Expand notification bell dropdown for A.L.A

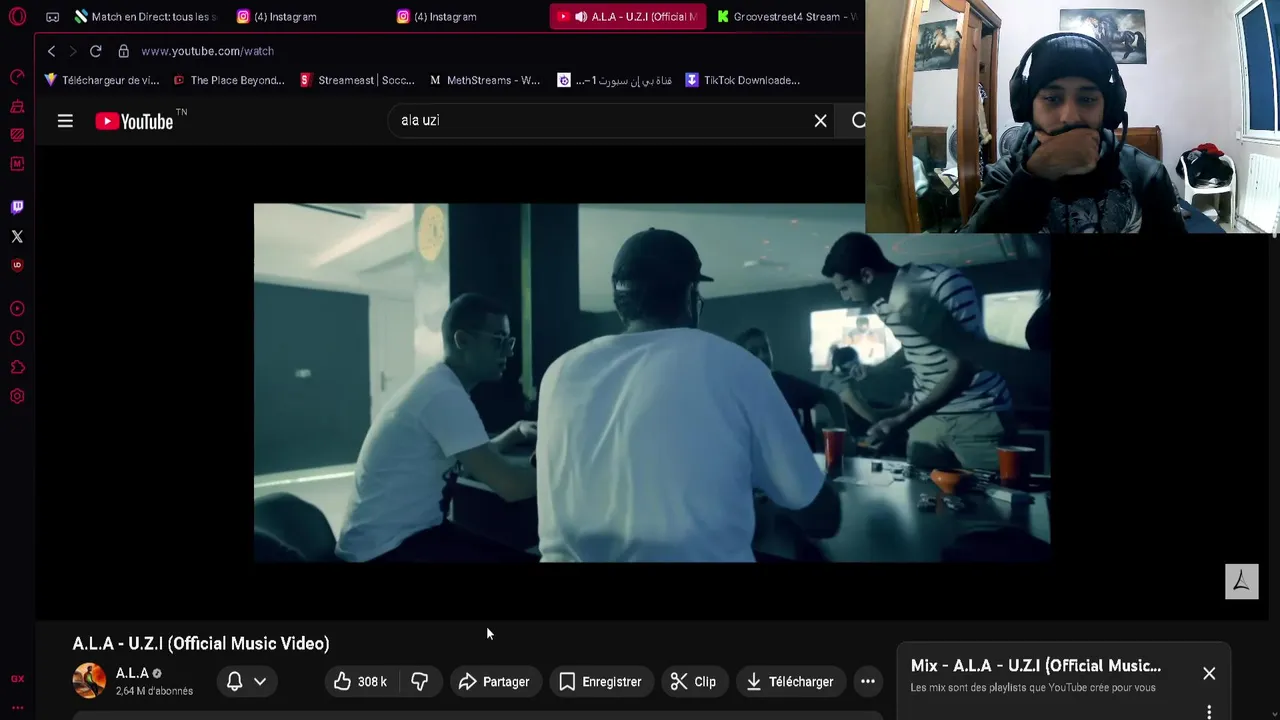click(246, 681)
